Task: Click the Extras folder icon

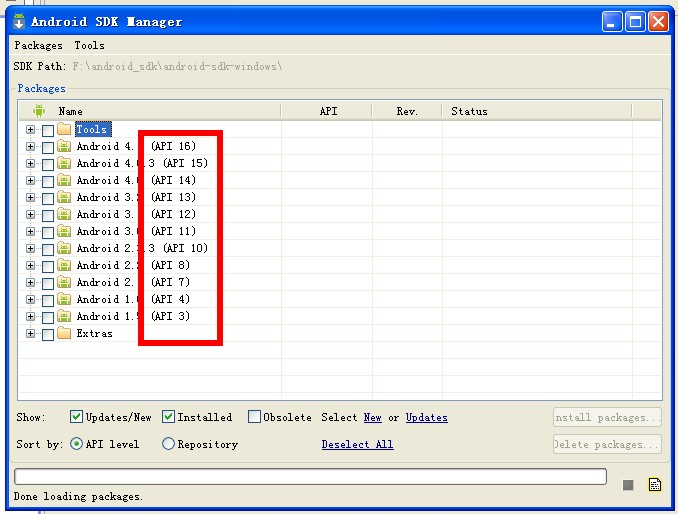Action: pos(64,333)
